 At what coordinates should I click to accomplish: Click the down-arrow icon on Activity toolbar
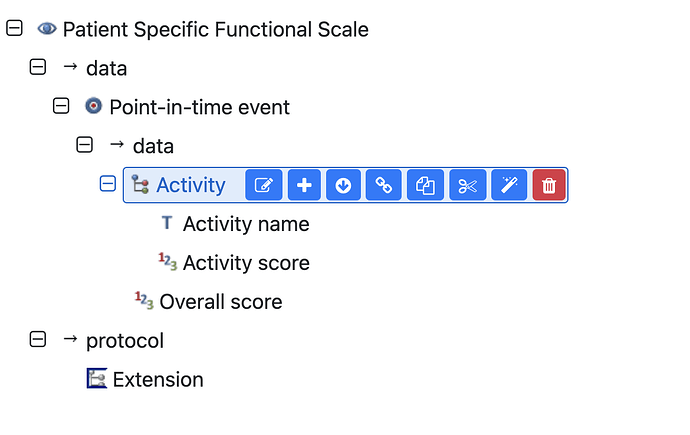[x=344, y=185]
